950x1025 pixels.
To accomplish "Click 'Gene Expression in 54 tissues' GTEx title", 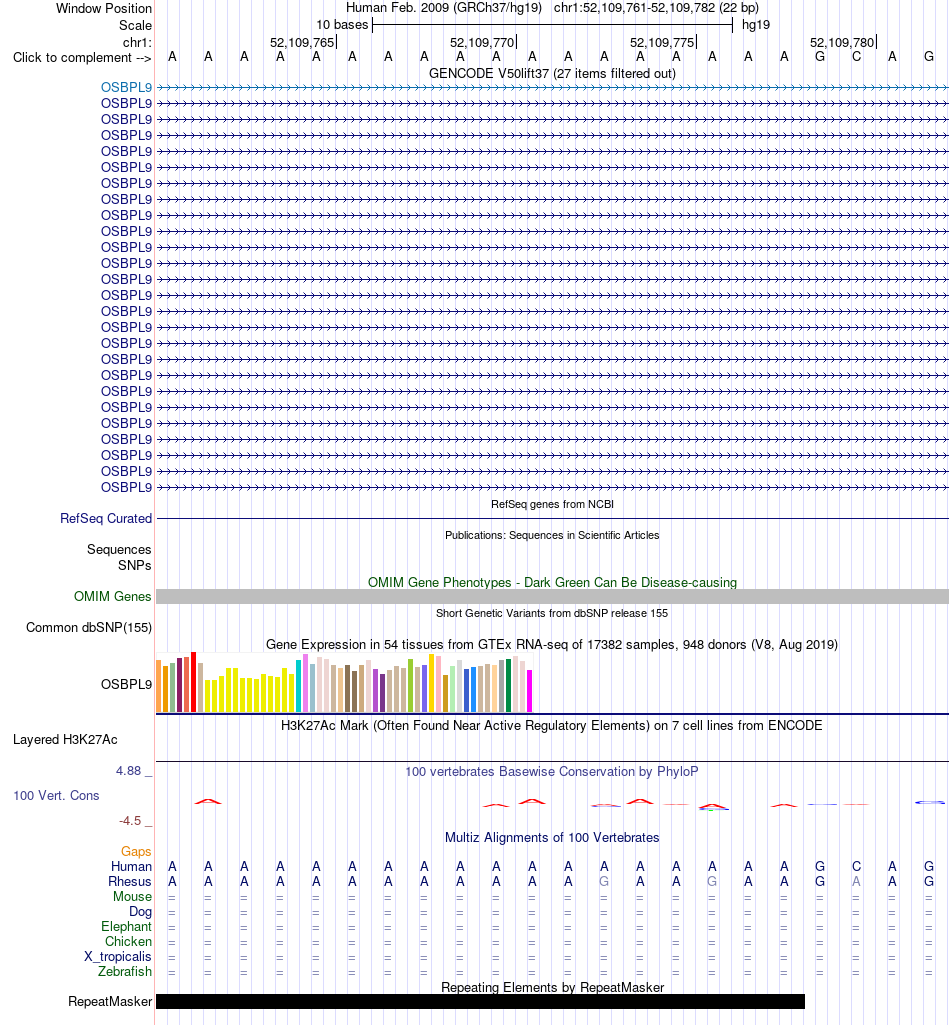I will (552, 645).
